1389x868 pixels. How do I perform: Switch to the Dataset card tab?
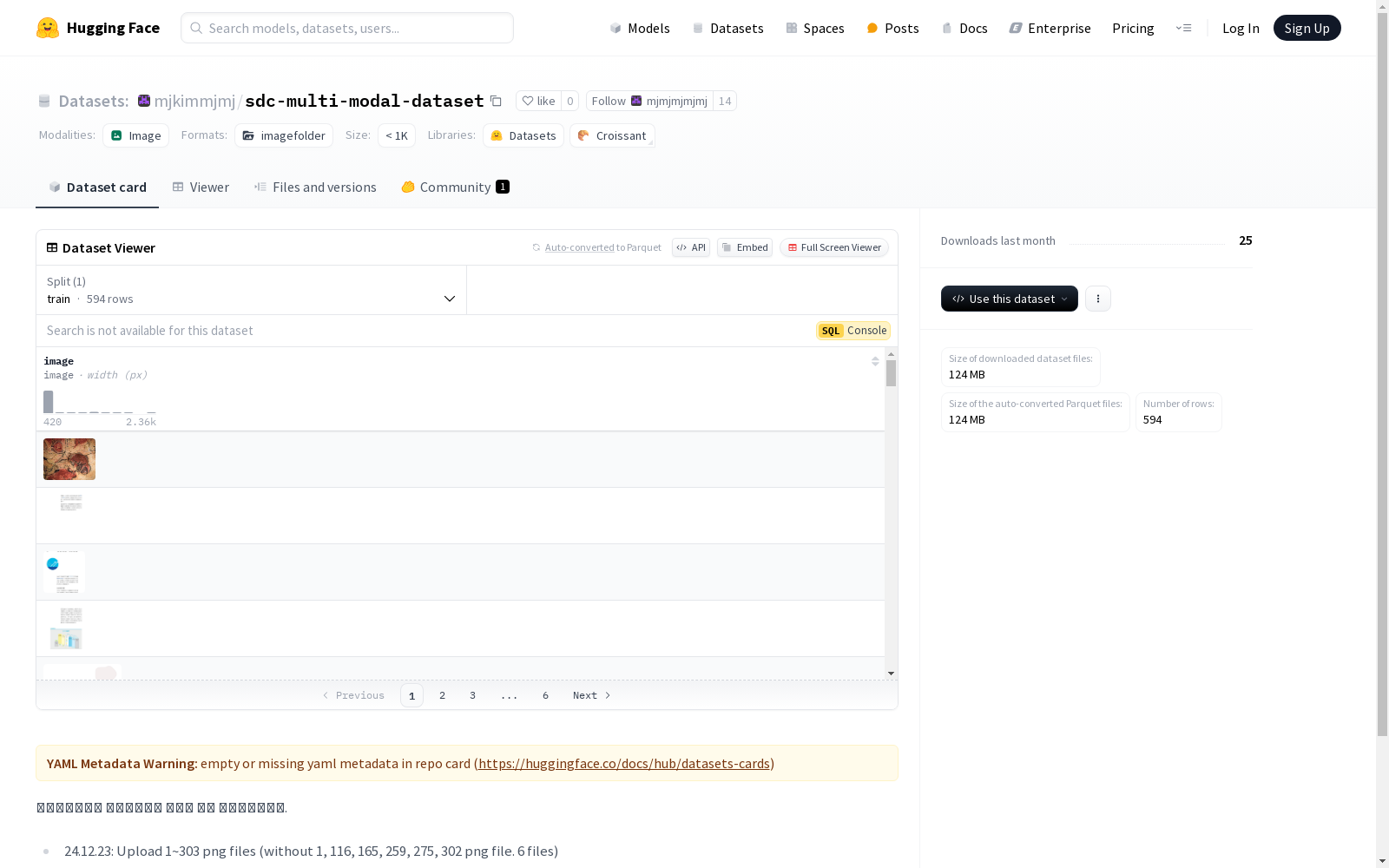point(97,187)
